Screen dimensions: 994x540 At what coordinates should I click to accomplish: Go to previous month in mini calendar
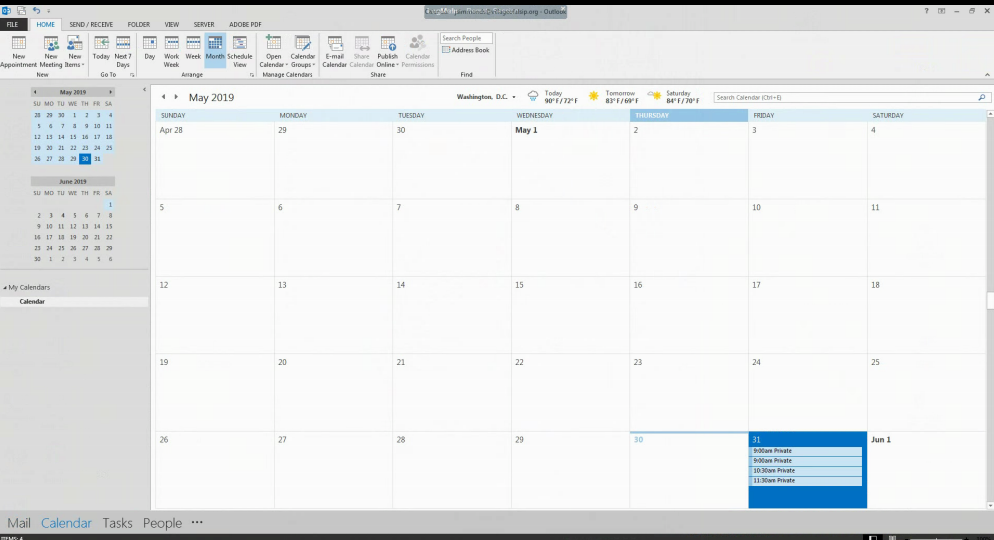tap(35, 92)
